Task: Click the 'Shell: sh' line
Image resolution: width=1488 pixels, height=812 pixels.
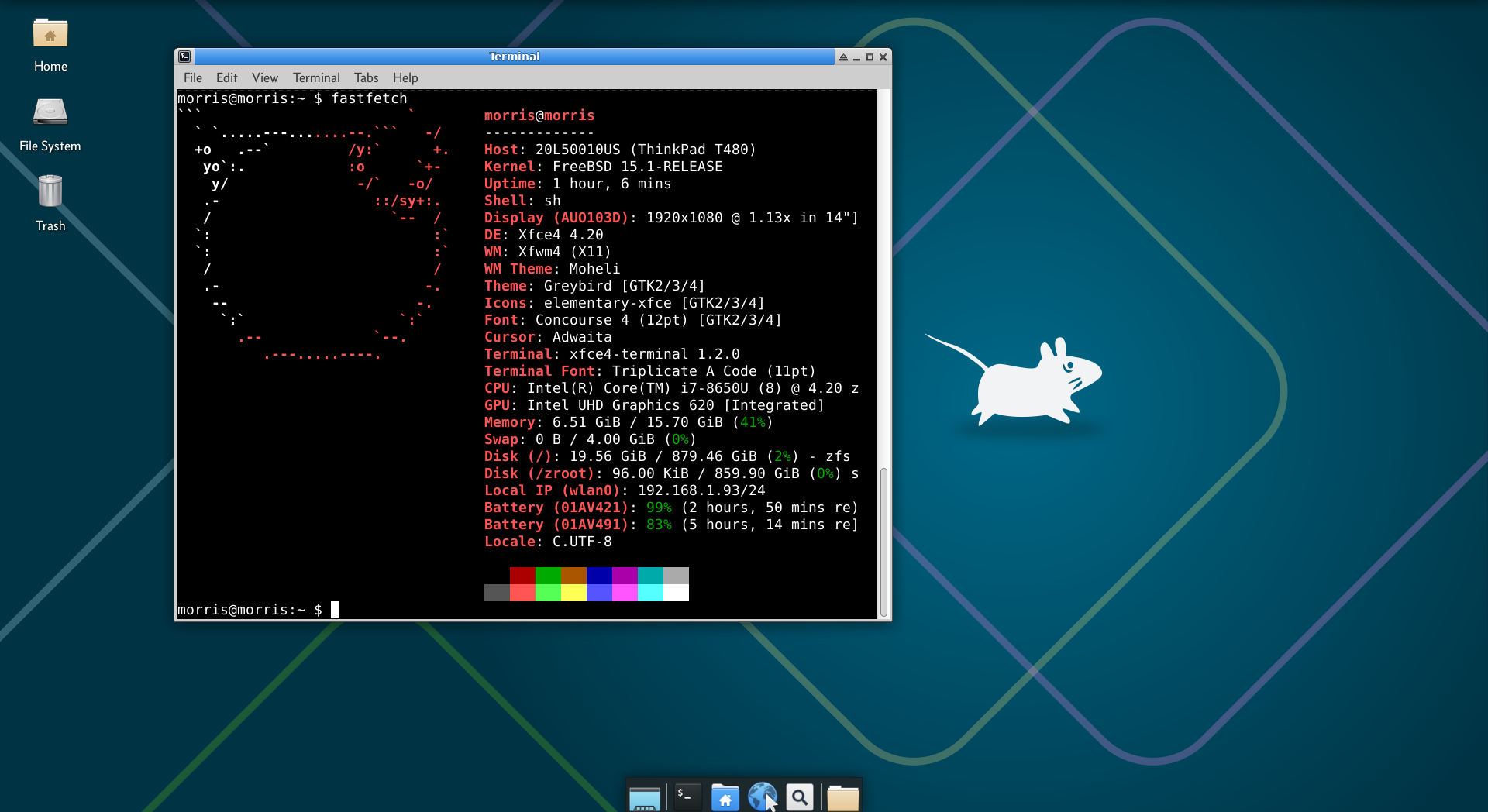Action: point(522,201)
